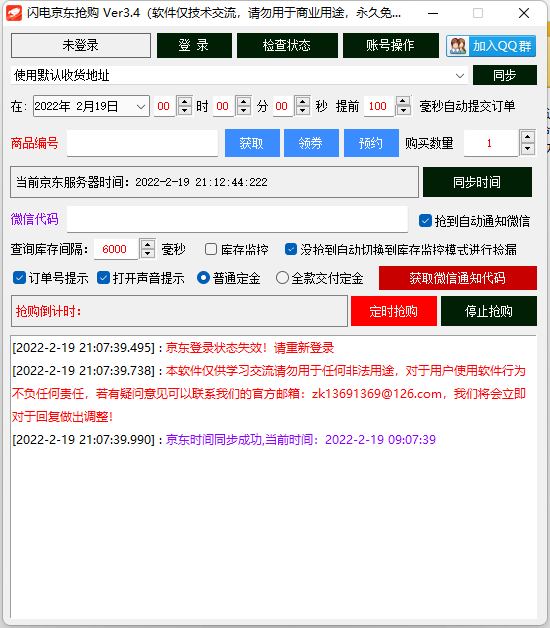Decrease the hour value with down arrow
The width and height of the screenshot is (550, 628).
pos(184,111)
